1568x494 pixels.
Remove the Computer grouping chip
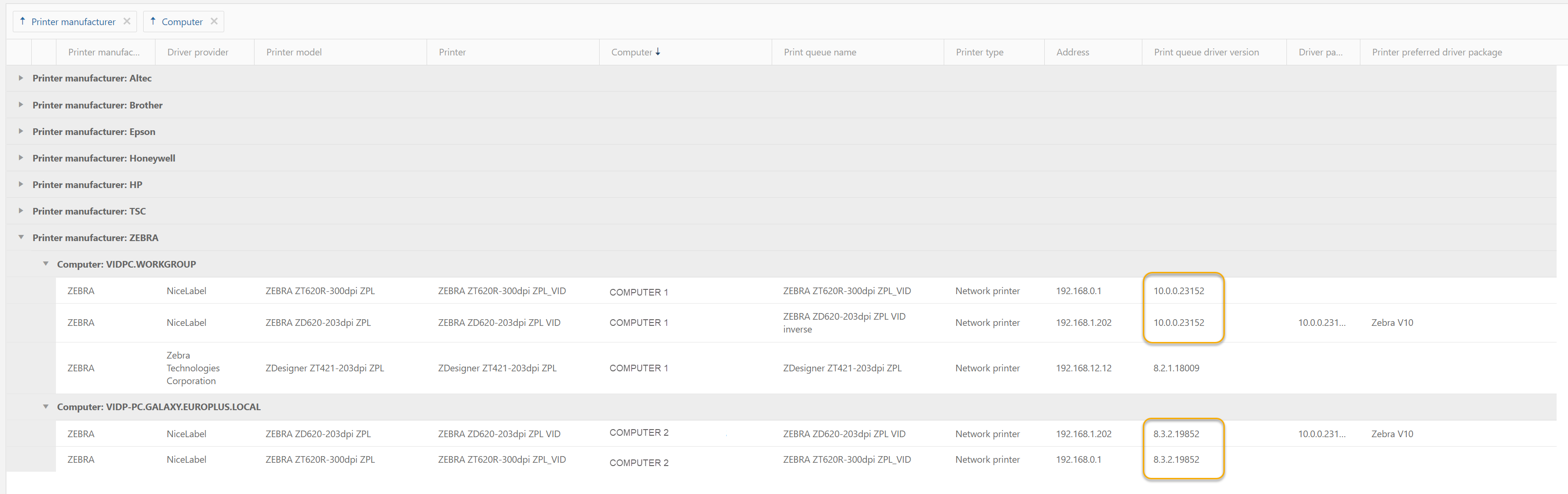214,21
